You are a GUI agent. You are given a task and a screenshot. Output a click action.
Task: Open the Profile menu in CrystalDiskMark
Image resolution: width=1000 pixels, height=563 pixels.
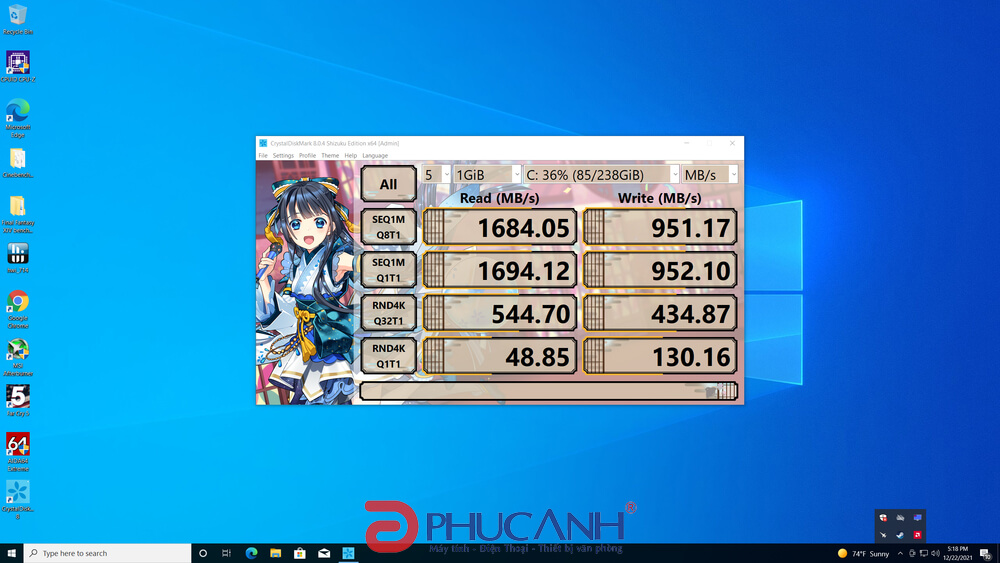[307, 156]
